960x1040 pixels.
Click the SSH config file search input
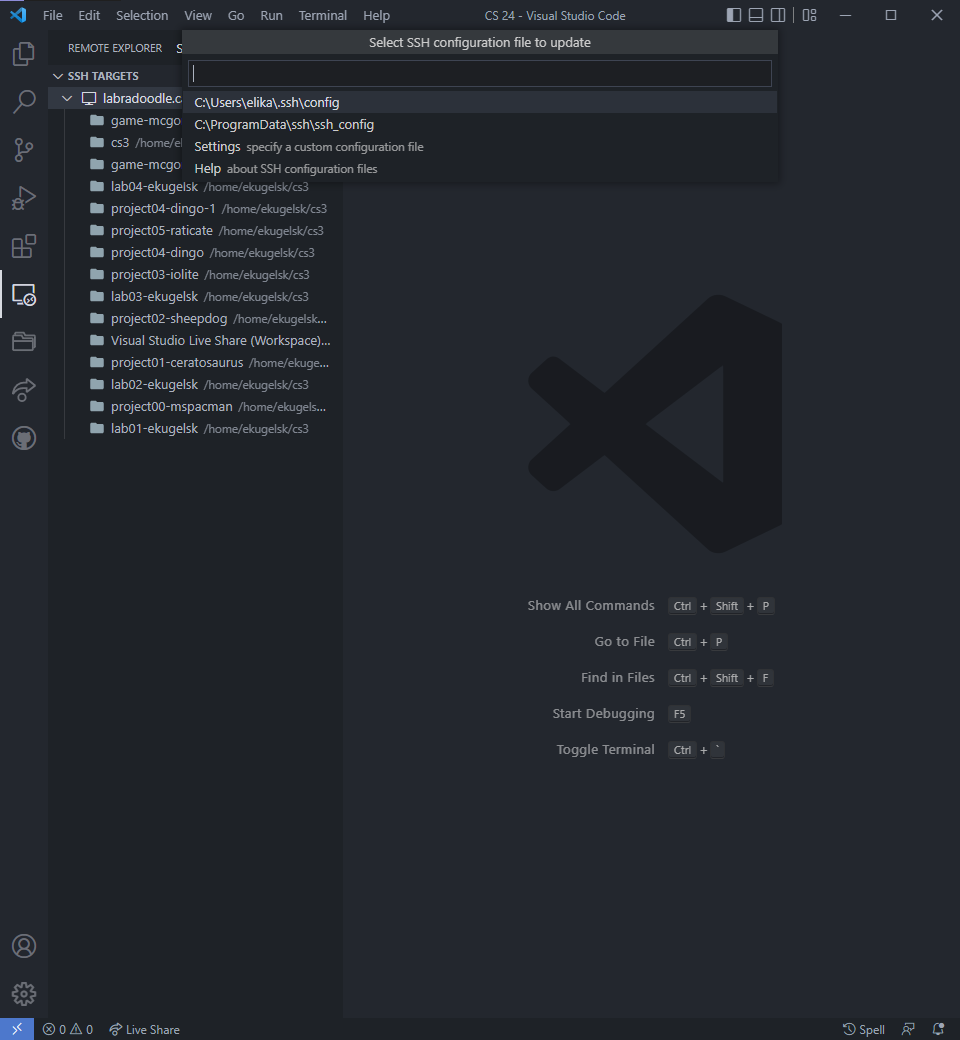tap(480, 74)
